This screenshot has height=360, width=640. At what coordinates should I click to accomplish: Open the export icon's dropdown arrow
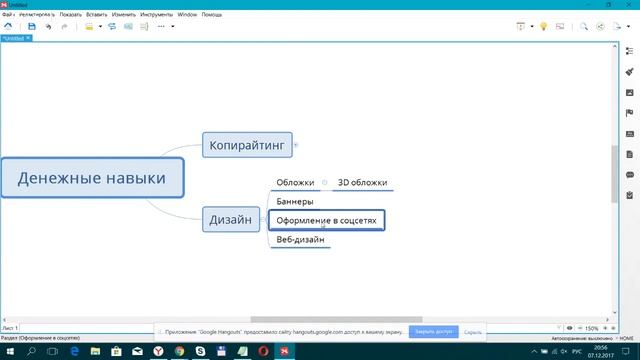coord(628,27)
